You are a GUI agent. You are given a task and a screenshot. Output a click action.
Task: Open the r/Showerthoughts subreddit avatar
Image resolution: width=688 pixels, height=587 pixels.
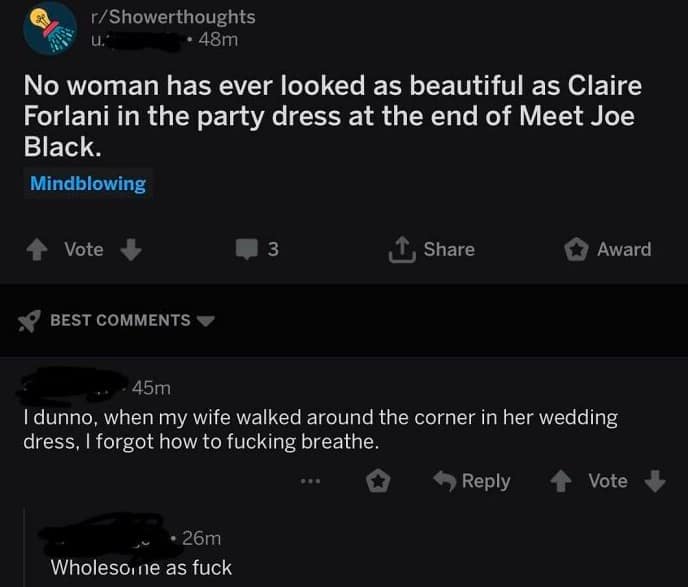50,27
